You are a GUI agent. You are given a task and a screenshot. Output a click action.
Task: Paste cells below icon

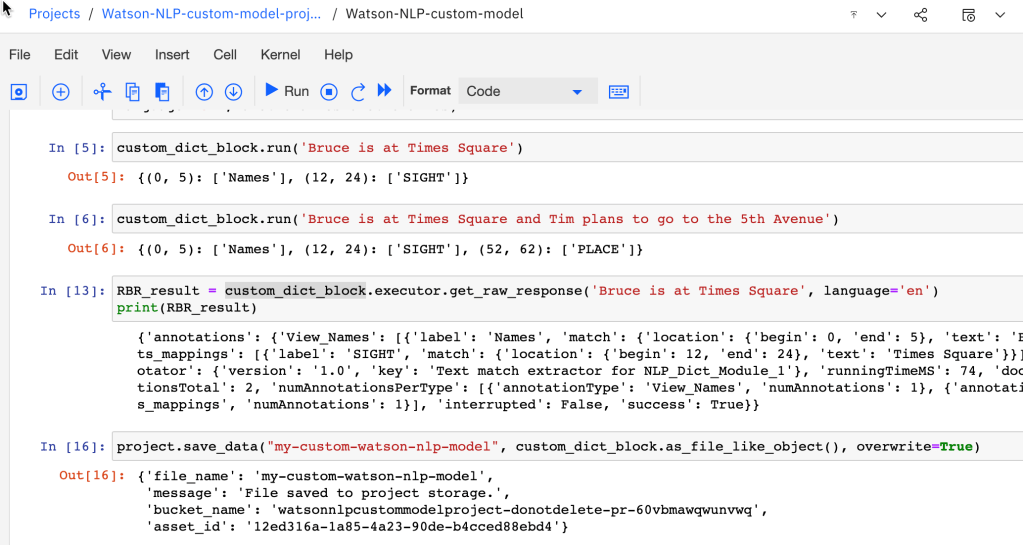tap(162, 91)
